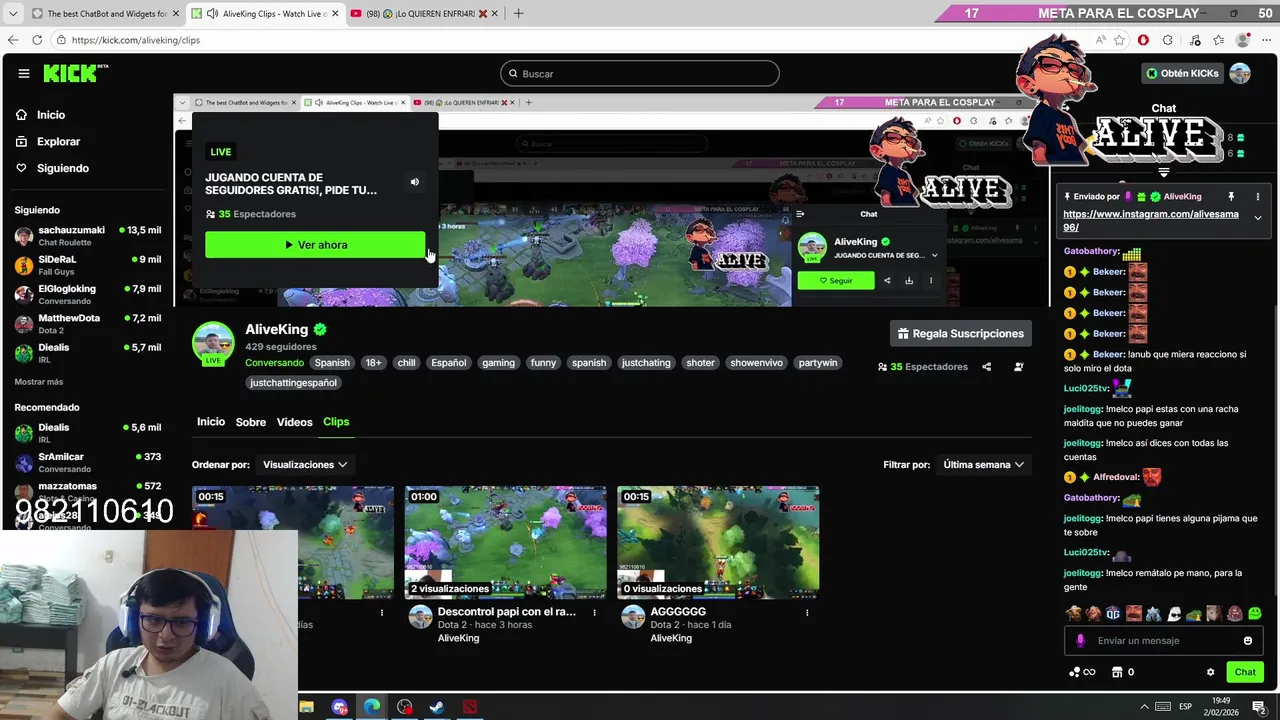This screenshot has height=720, width=1280.
Task: Click the Obtén KICKs button
Action: point(1182,73)
